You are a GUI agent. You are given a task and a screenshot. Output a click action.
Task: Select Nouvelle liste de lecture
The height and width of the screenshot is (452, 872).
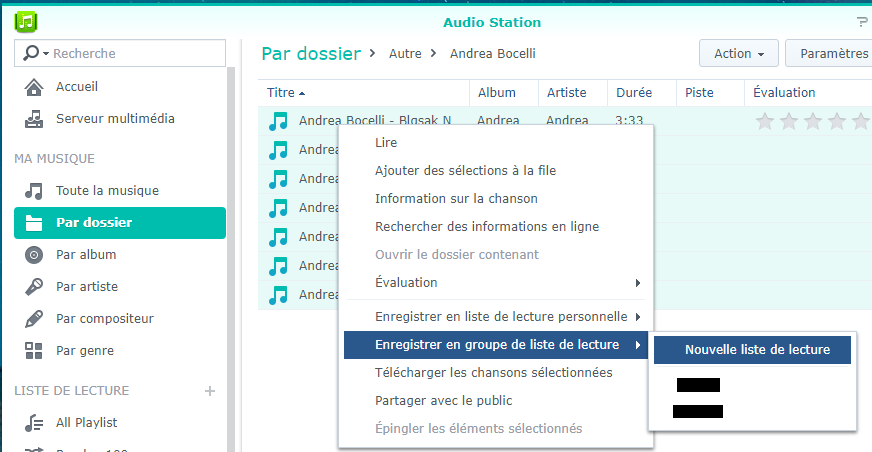pyautogui.click(x=756, y=350)
